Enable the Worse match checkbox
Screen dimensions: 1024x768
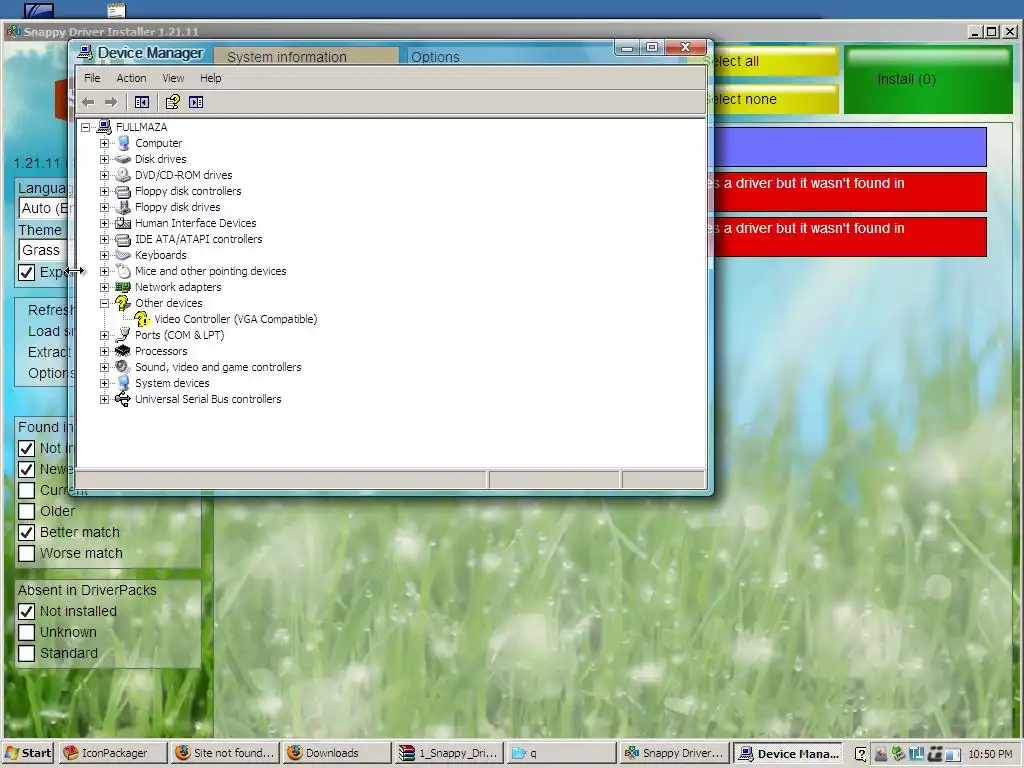pos(26,553)
